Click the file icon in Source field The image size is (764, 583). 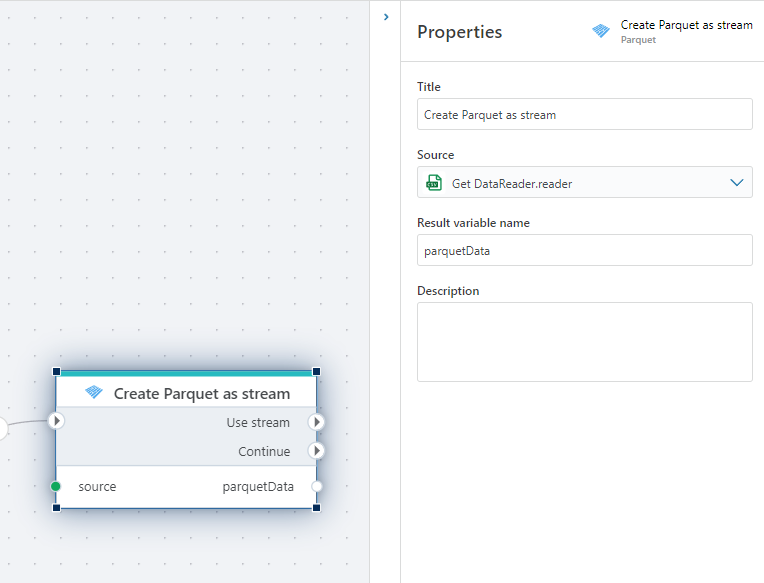[434, 183]
